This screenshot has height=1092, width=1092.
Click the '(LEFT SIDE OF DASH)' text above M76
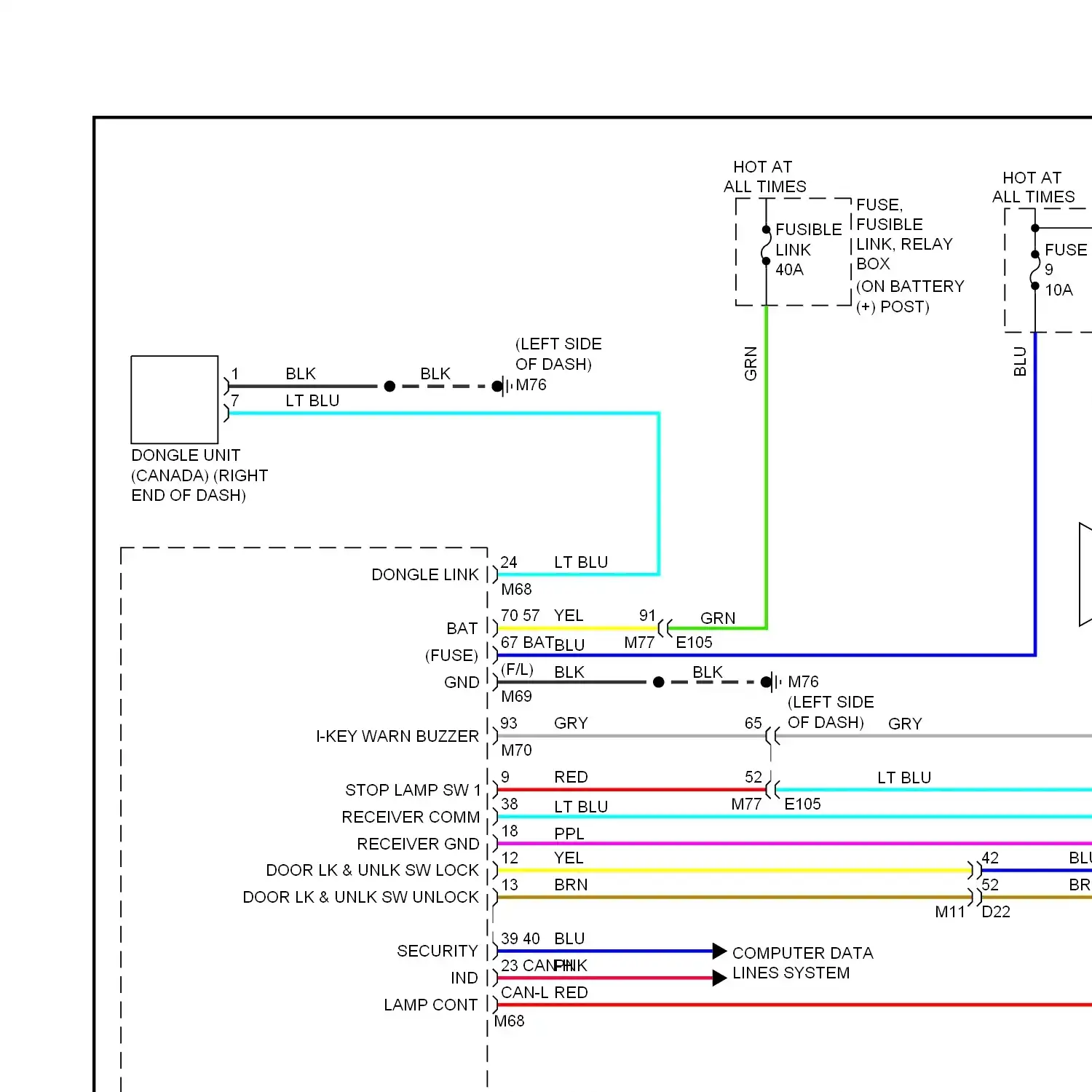(x=558, y=354)
